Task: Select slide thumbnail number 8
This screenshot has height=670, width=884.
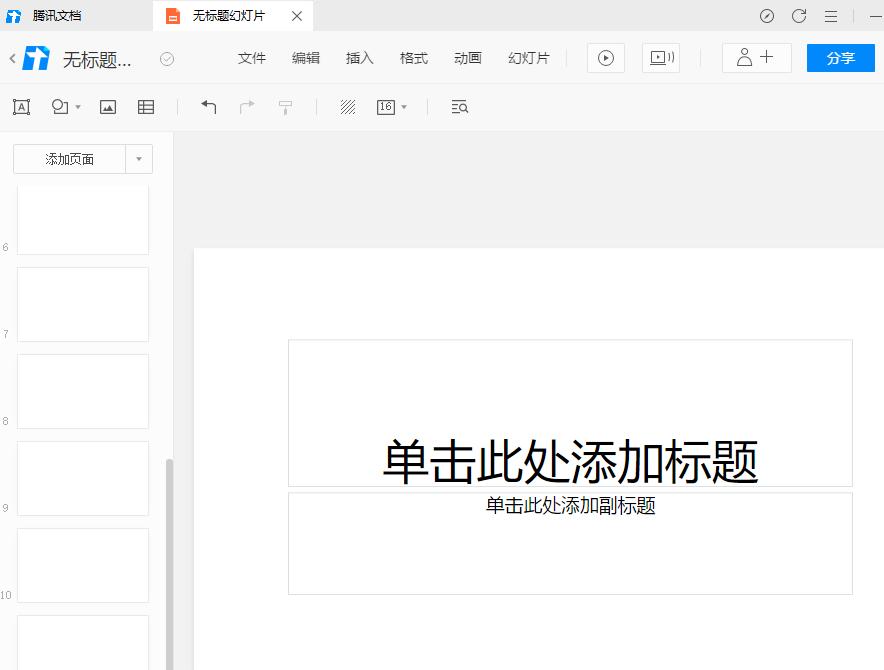Action: (83, 391)
